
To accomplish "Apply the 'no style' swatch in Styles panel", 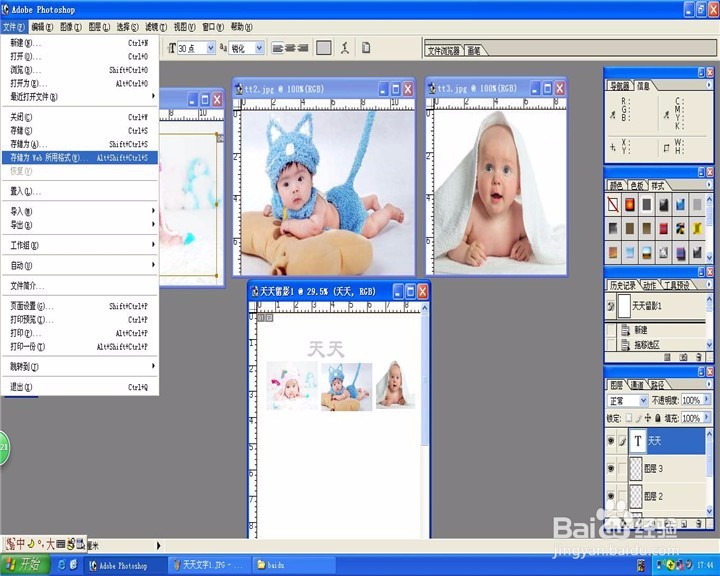I will click(x=613, y=204).
